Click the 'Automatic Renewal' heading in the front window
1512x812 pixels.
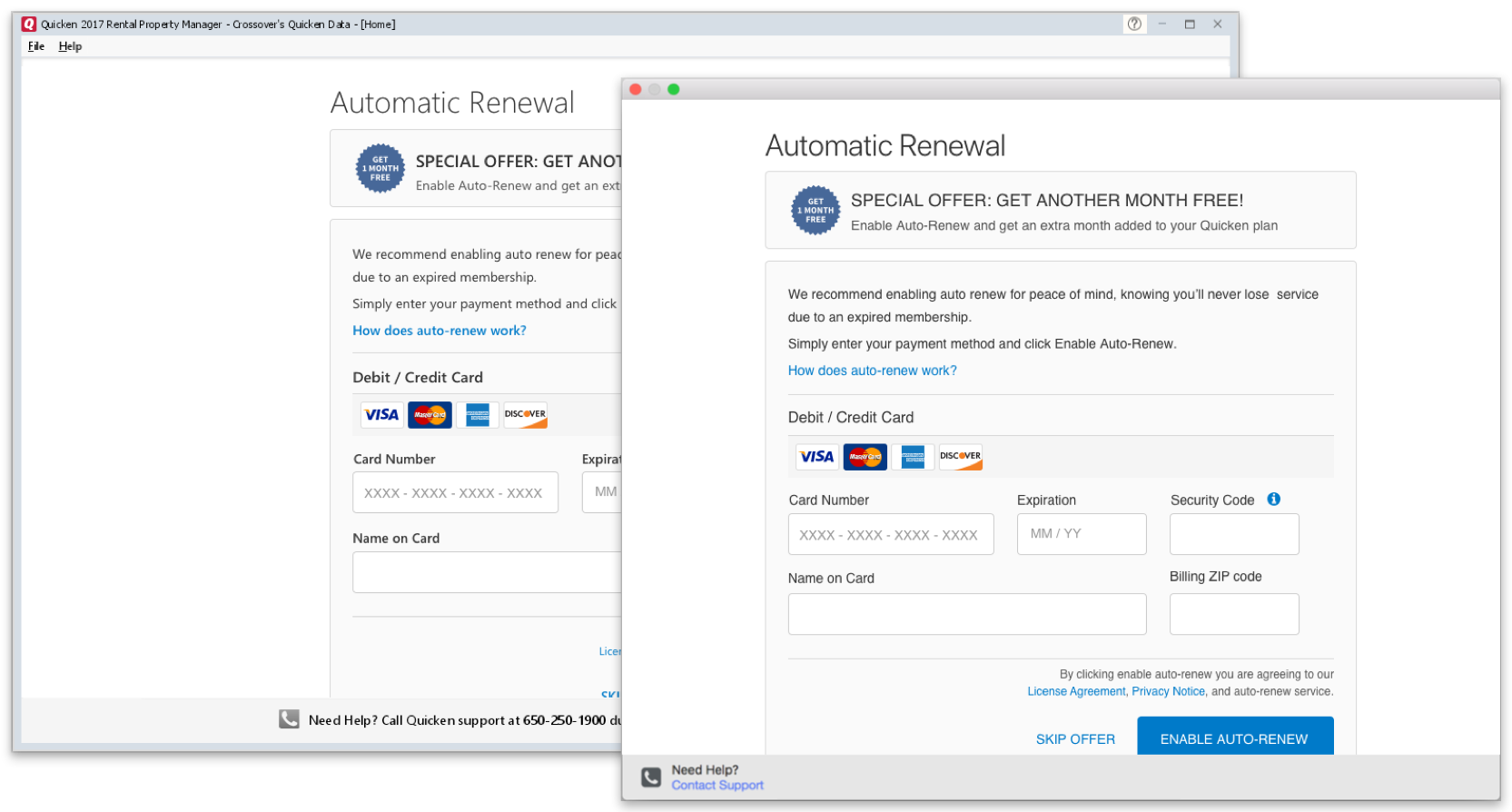[x=885, y=146]
